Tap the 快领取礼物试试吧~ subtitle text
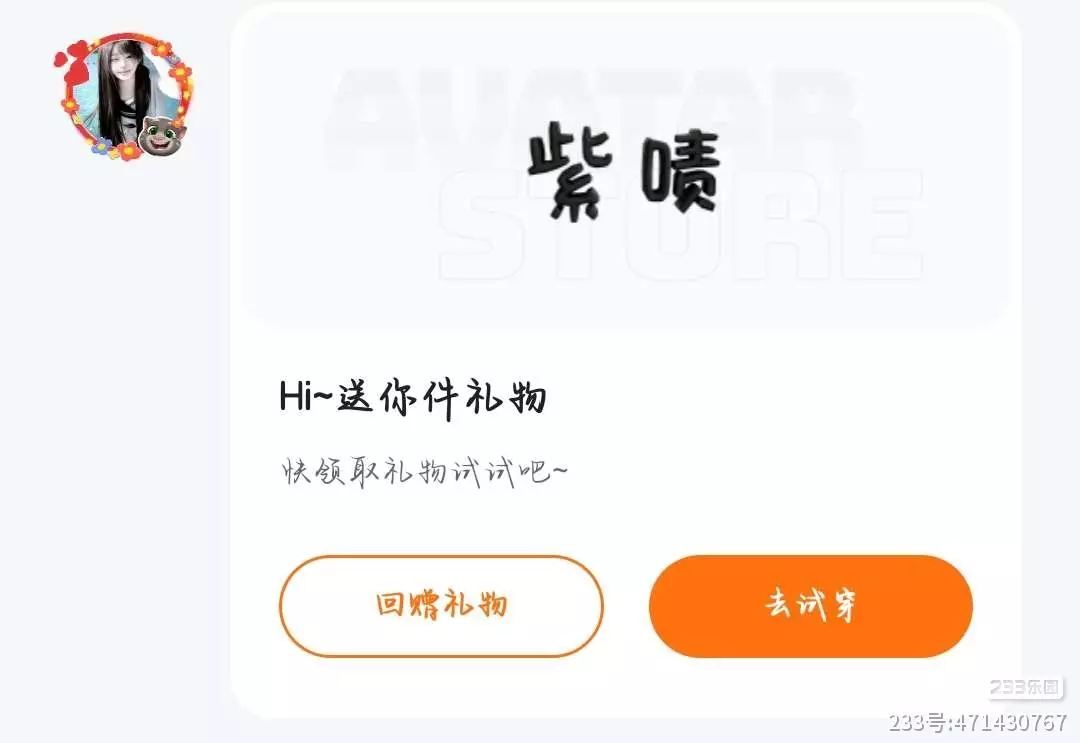Screen dimensions: 1080x743 [425, 472]
